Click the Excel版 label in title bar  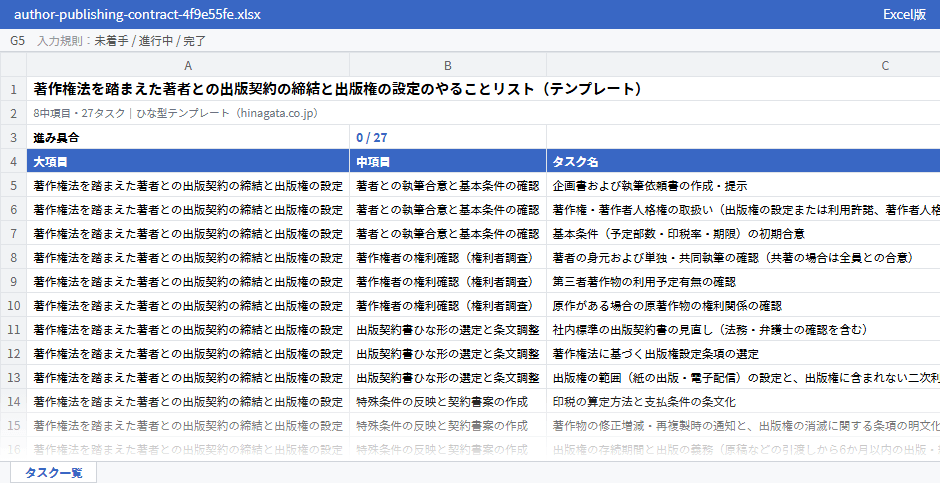[904, 14]
